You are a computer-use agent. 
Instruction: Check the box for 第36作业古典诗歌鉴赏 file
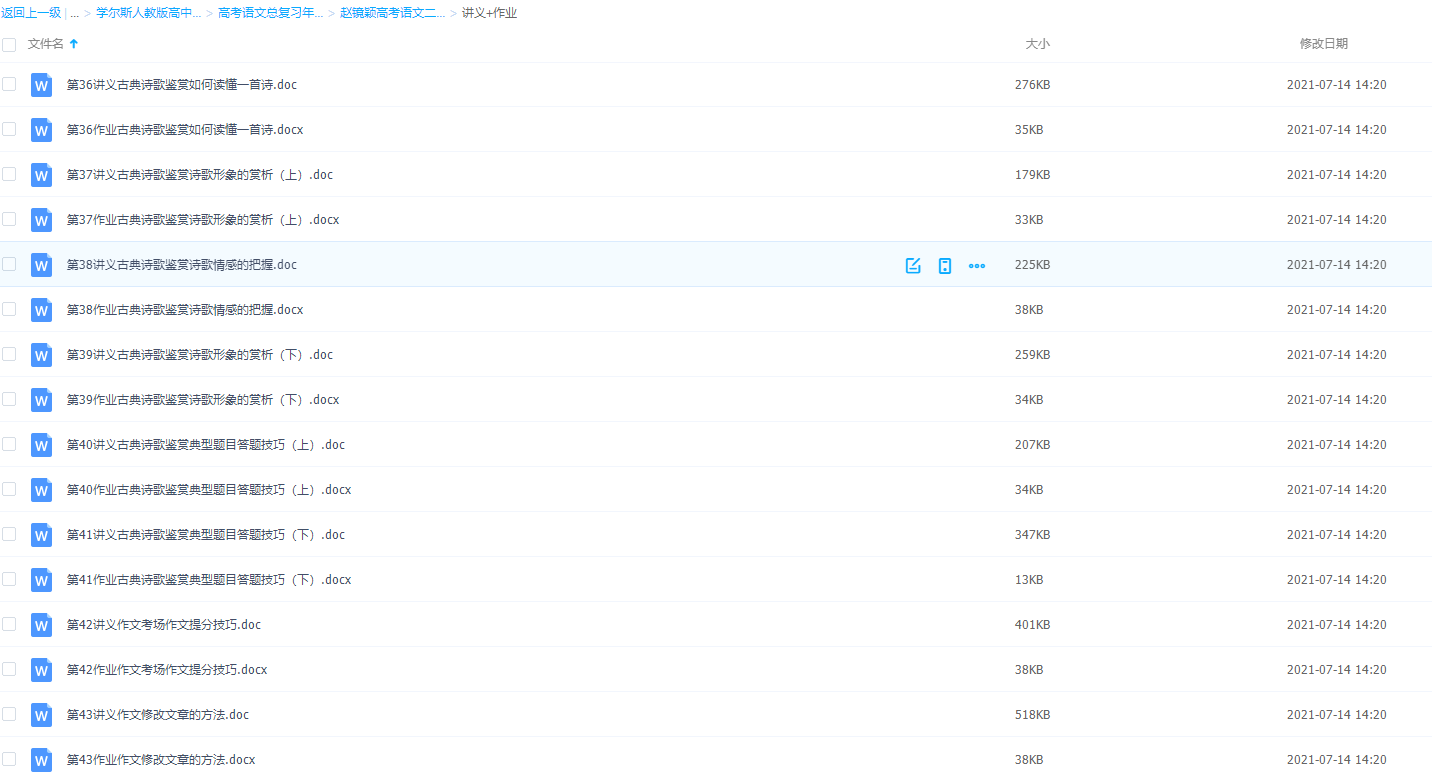click(x=9, y=129)
